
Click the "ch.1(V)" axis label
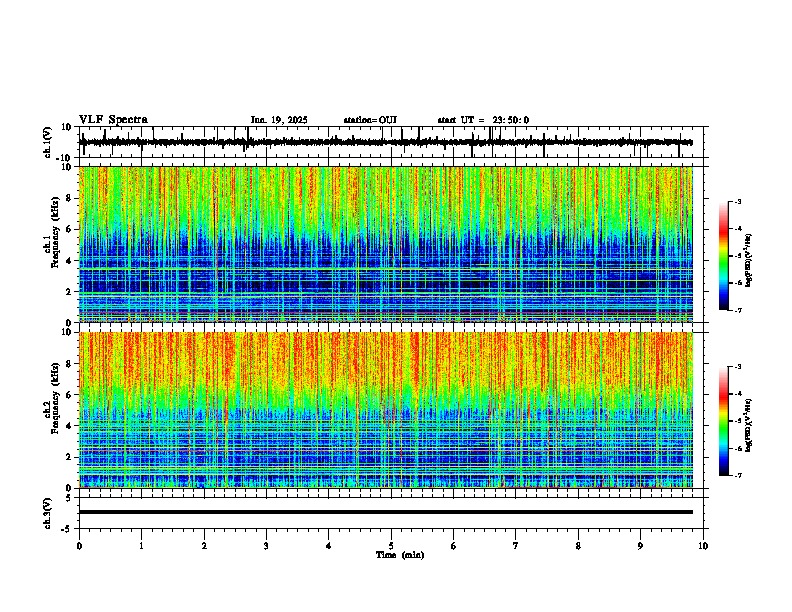pos(48,142)
